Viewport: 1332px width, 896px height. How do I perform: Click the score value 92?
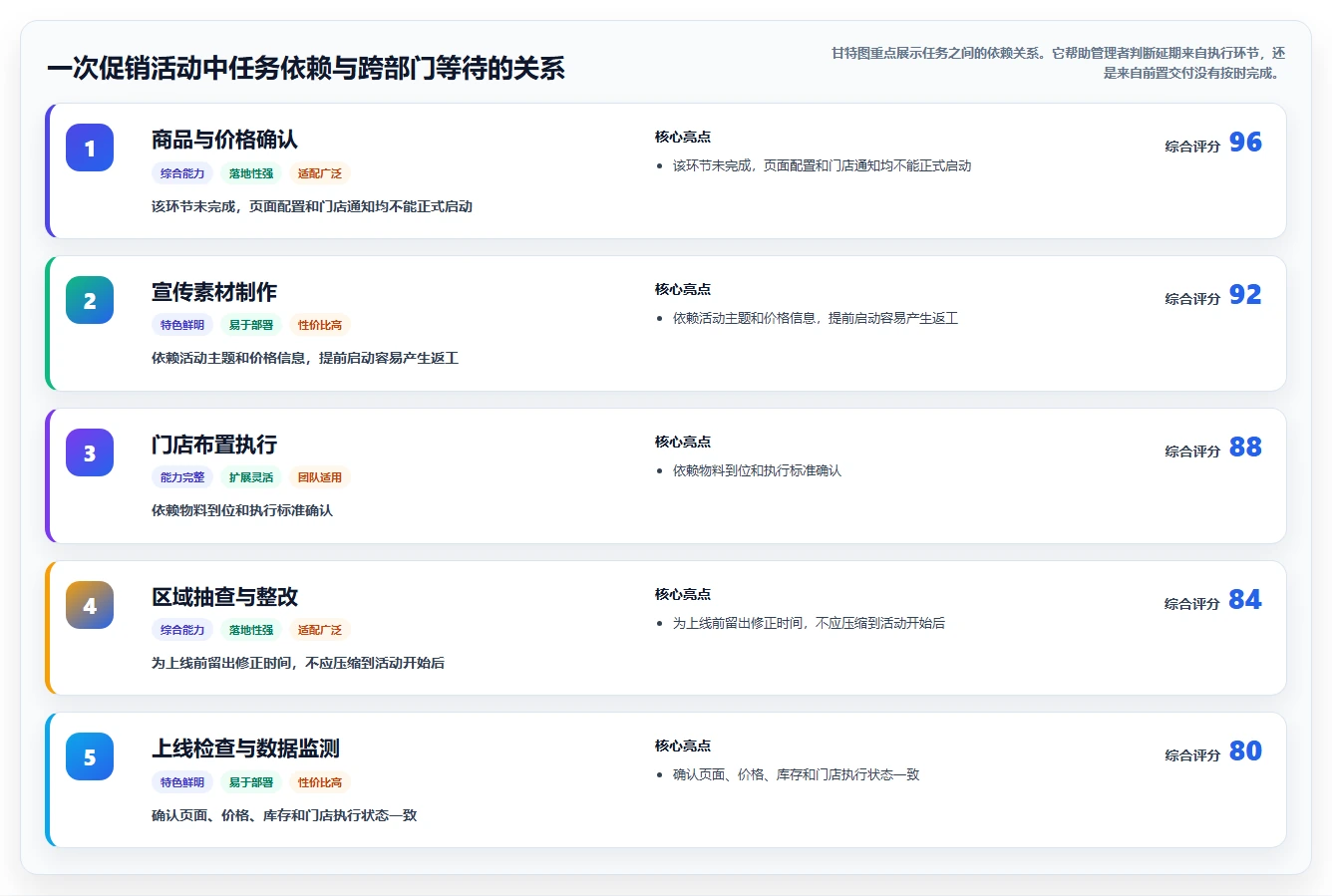pos(1245,295)
